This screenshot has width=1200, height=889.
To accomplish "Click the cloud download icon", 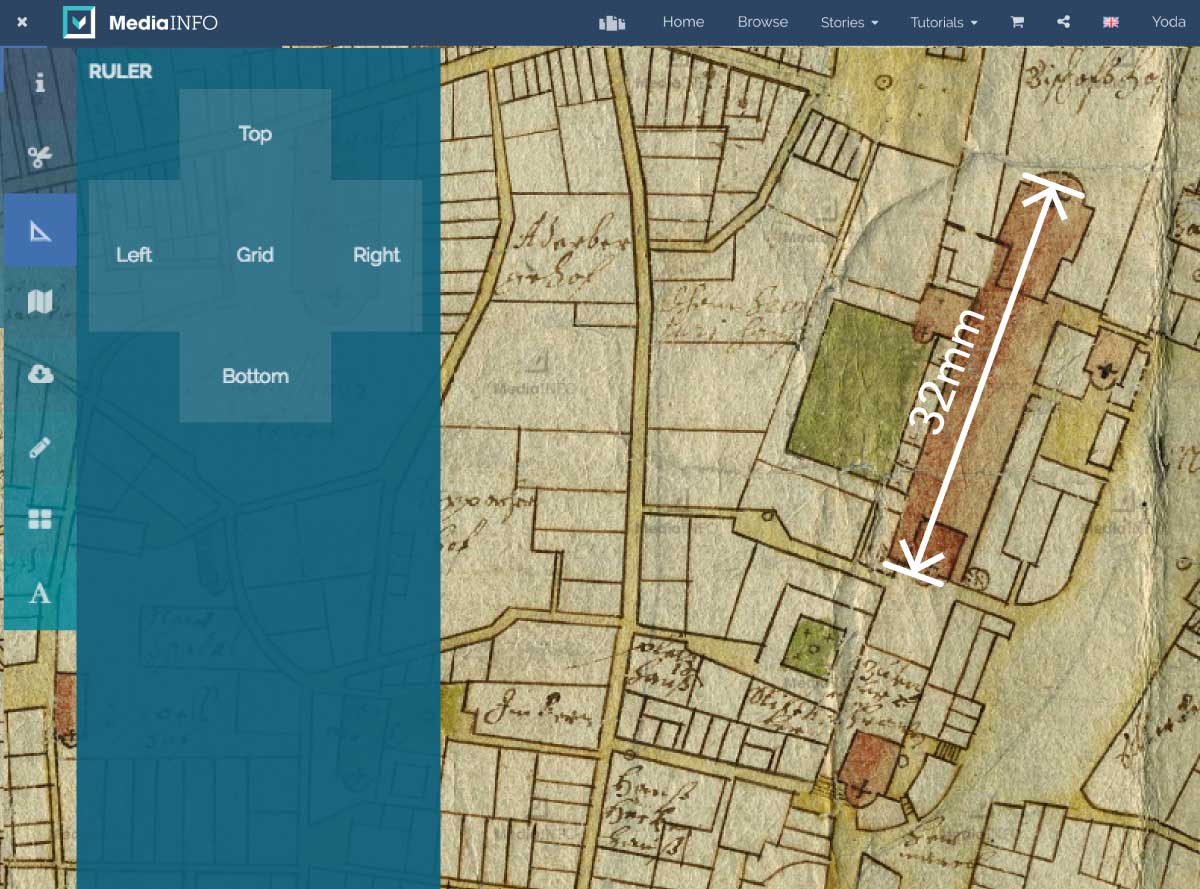I will click(x=40, y=374).
